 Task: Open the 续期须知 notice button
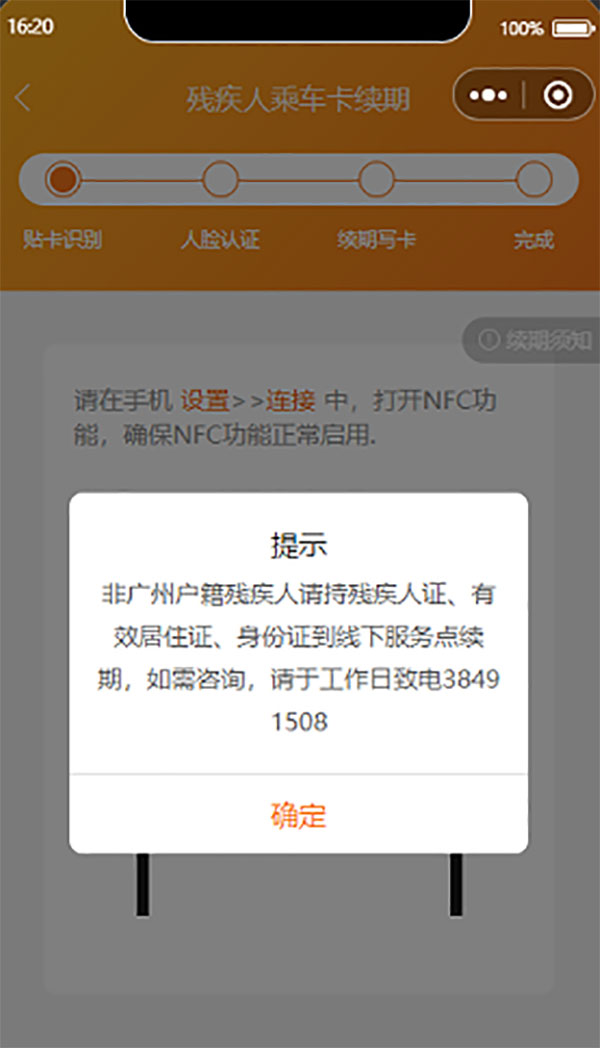(x=531, y=340)
